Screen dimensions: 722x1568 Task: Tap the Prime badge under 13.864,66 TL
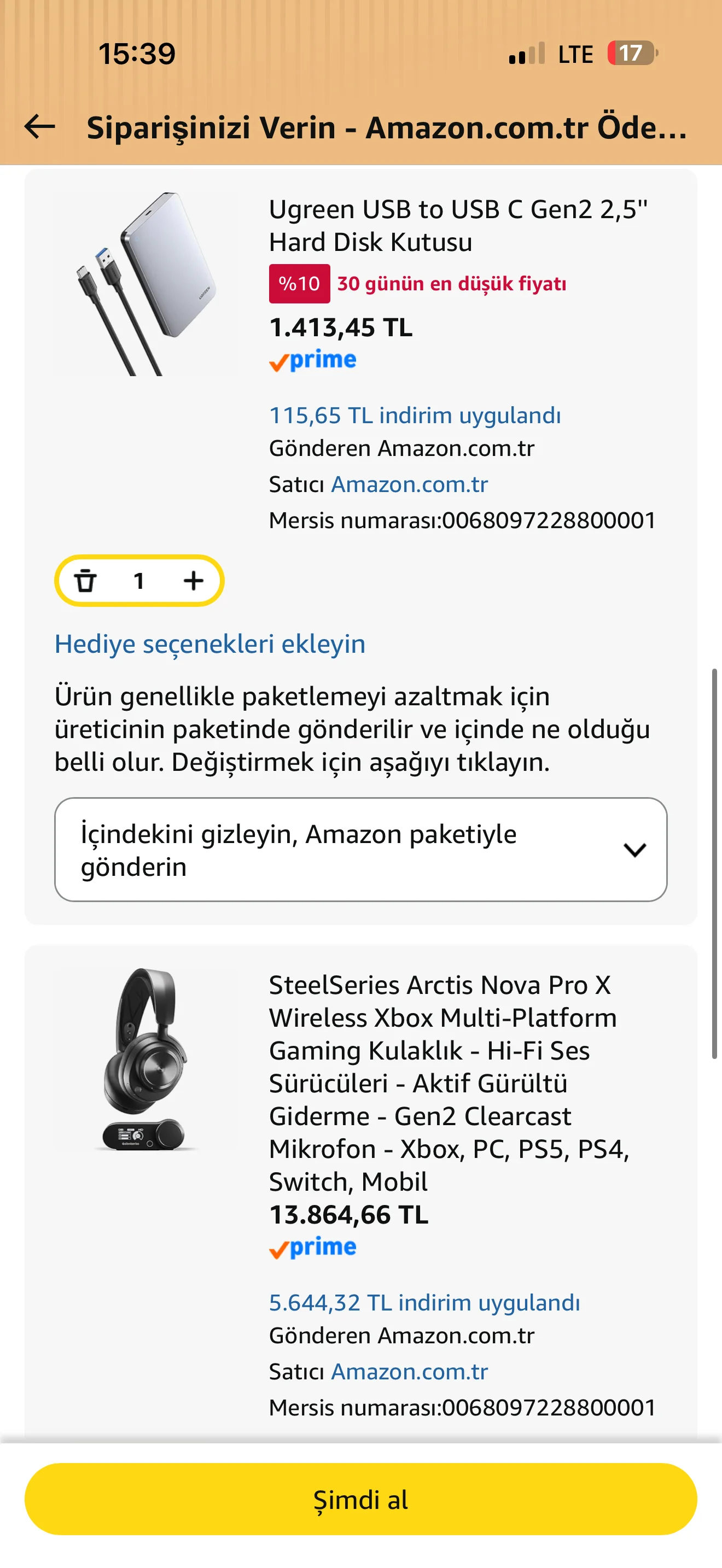[313, 1248]
